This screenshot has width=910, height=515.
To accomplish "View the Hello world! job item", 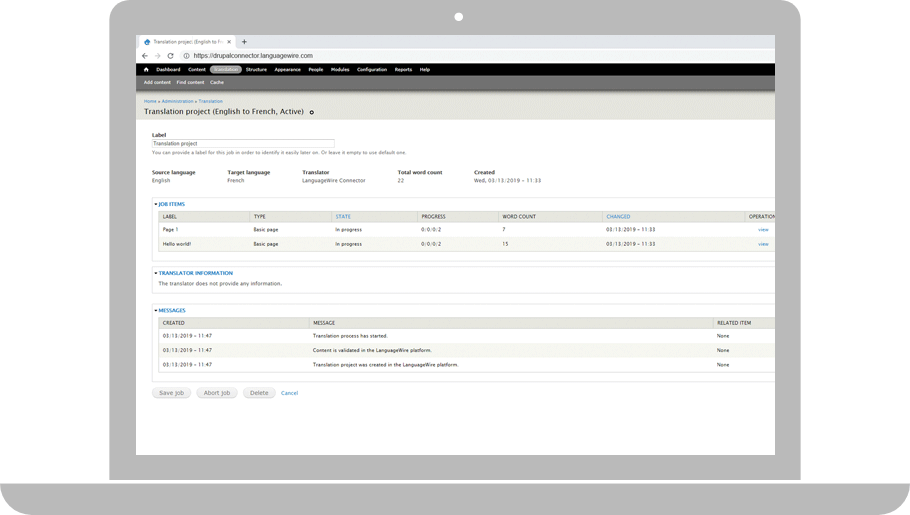I will (763, 244).
